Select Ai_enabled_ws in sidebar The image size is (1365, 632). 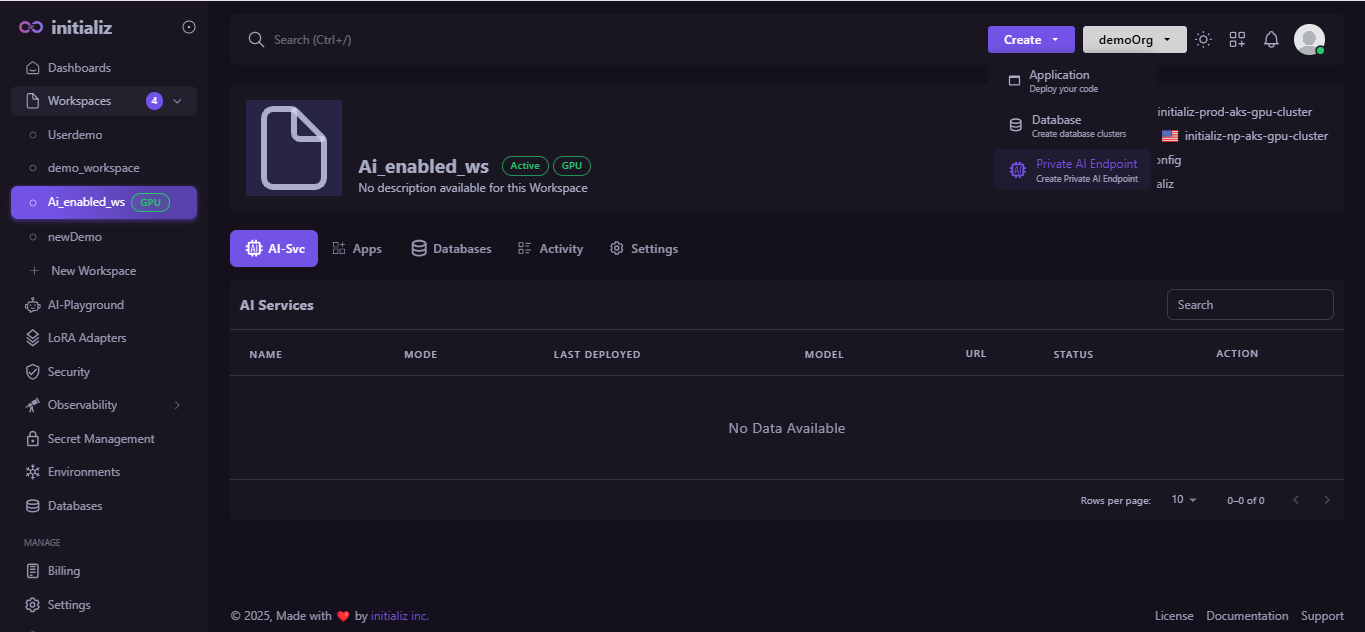coord(104,202)
